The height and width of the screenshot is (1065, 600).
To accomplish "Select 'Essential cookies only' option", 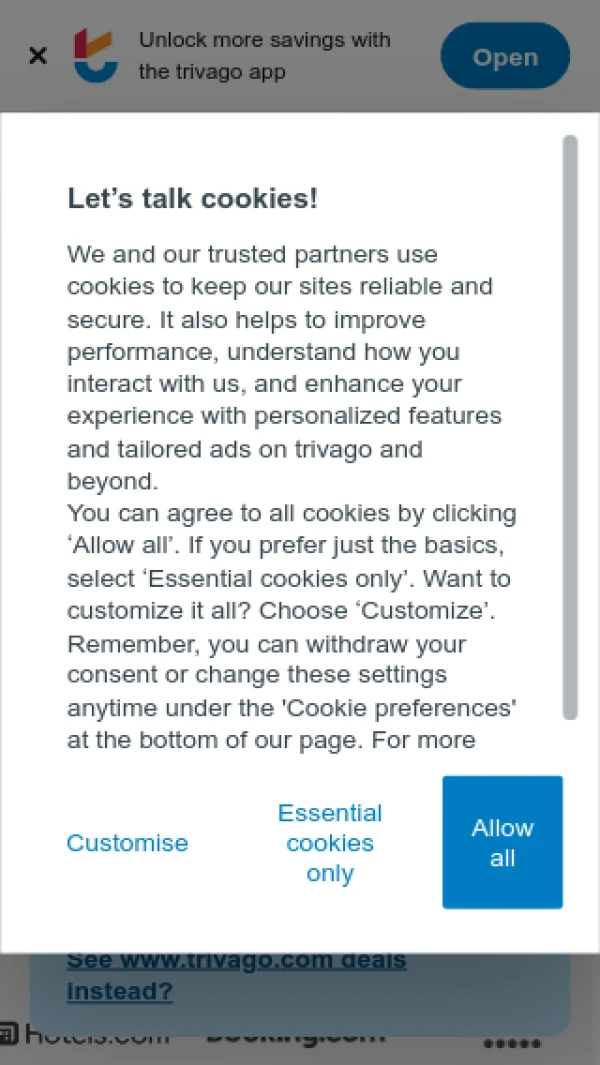I will [330, 843].
